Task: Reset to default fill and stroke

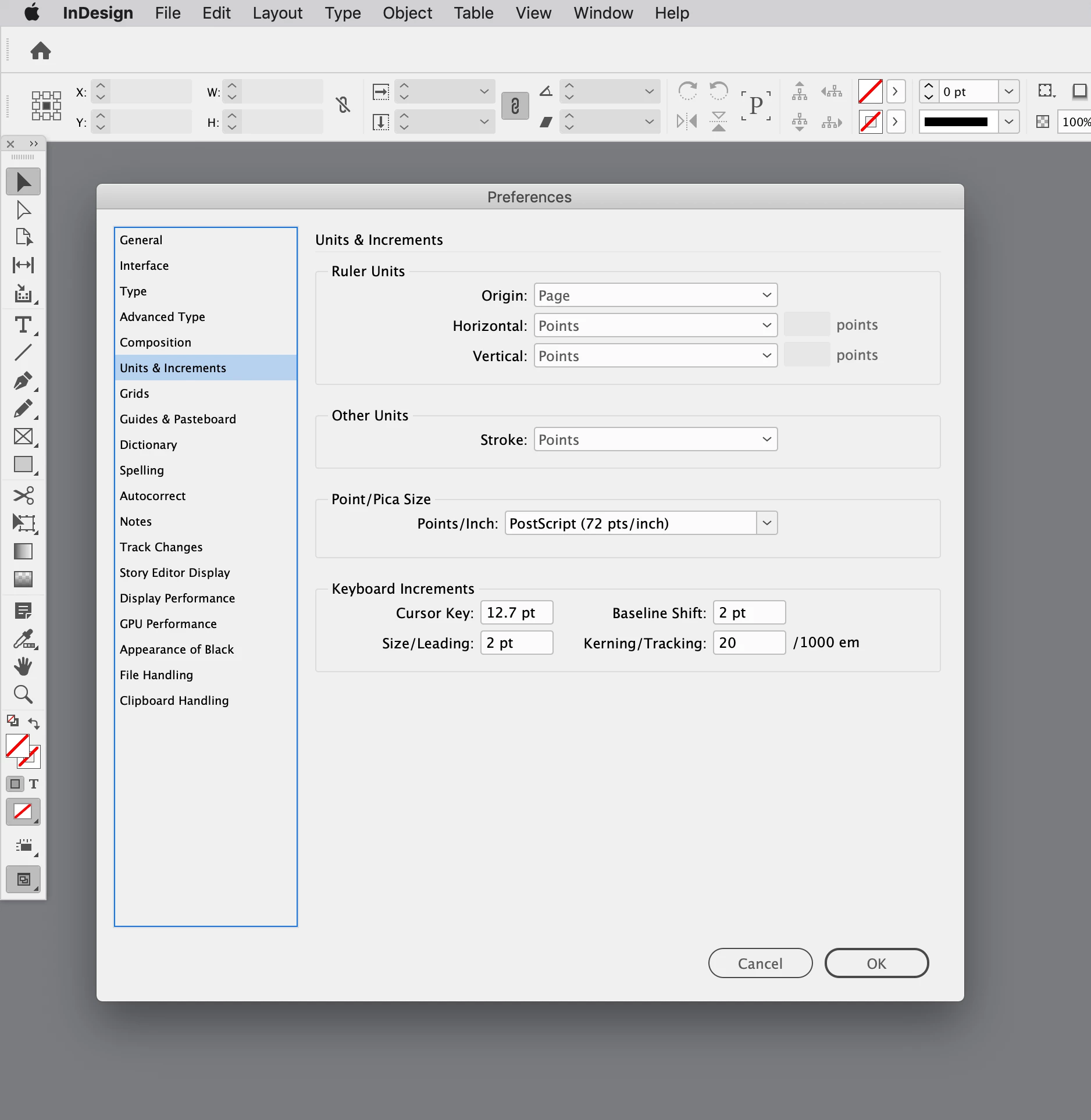Action: pyautogui.click(x=13, y=721)
